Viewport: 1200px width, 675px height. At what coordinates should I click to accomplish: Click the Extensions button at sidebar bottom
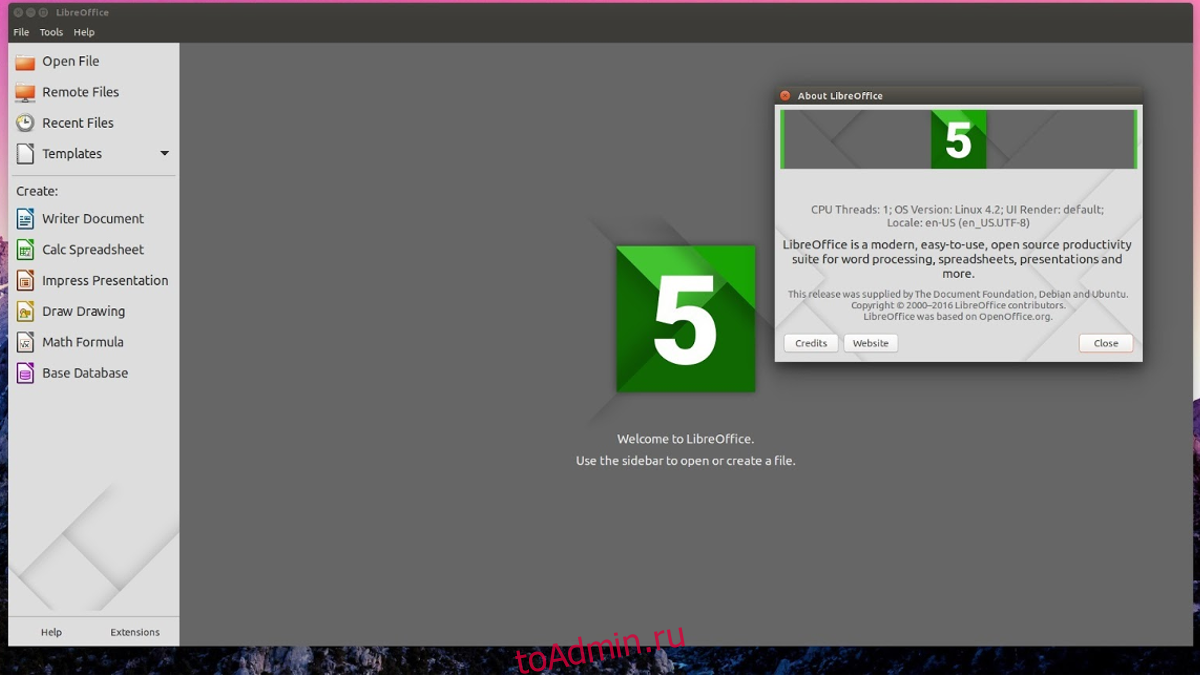[135, 632]
